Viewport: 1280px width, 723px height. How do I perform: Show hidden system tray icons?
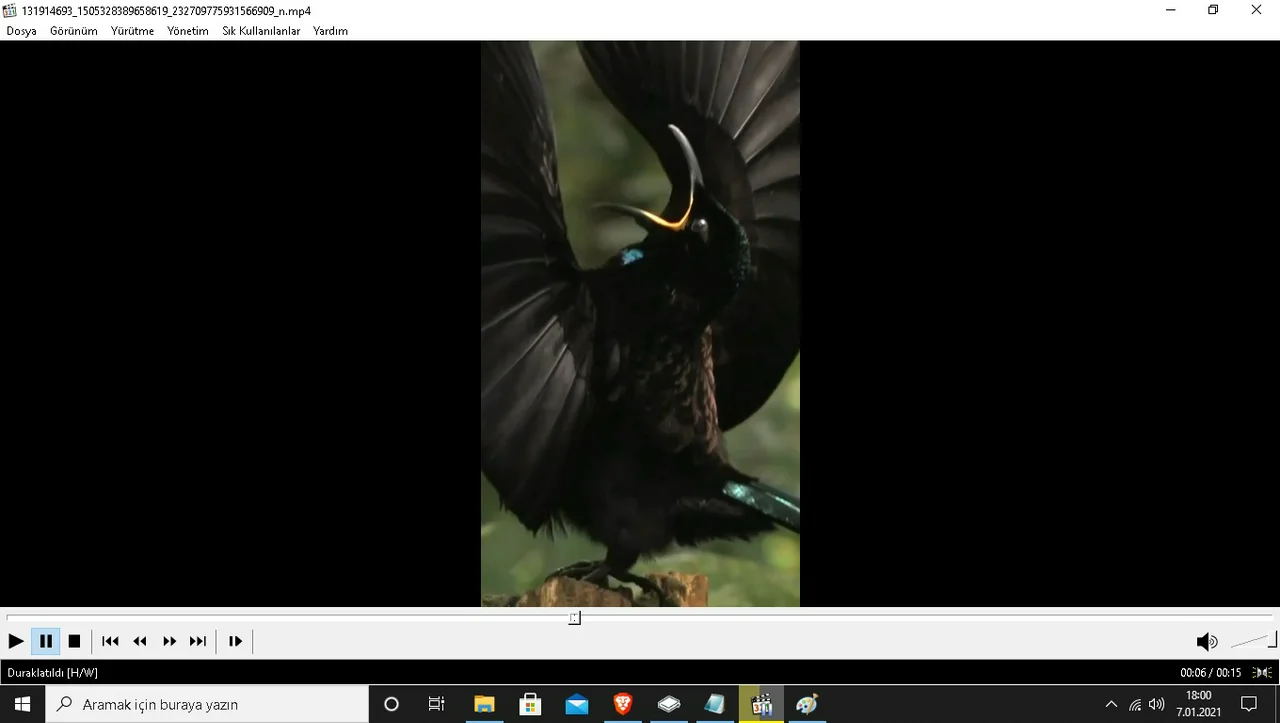[1111, 704]
